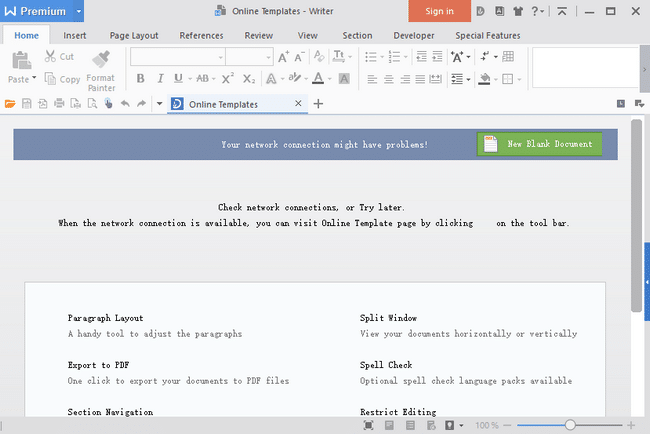Toggle bold formatting

pyautogui.click(x=141, y=78)
